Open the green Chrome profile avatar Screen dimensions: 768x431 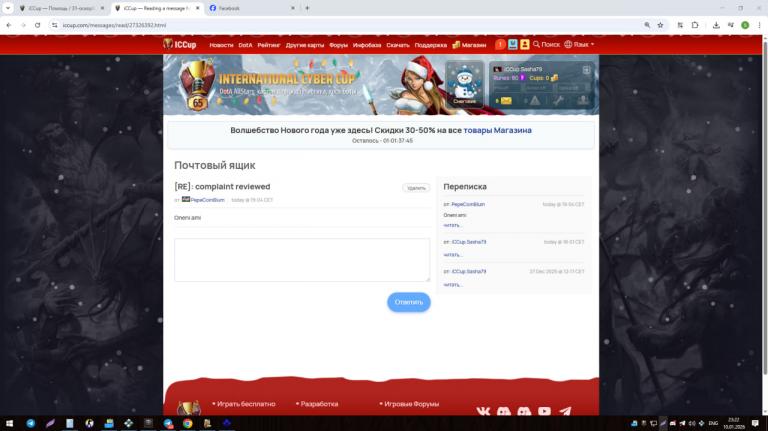coord(745,25)
